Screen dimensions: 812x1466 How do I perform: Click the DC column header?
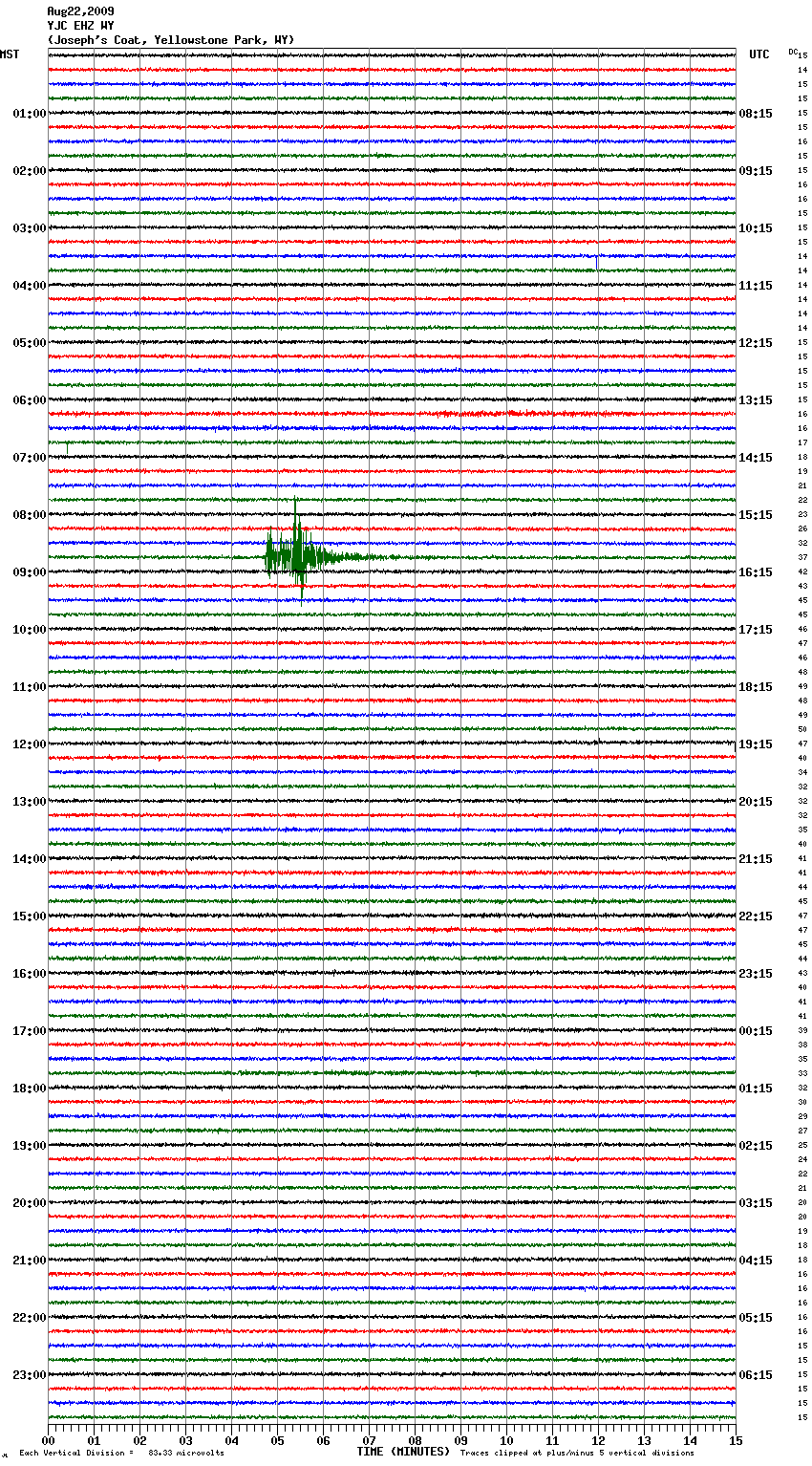point(793,52)
